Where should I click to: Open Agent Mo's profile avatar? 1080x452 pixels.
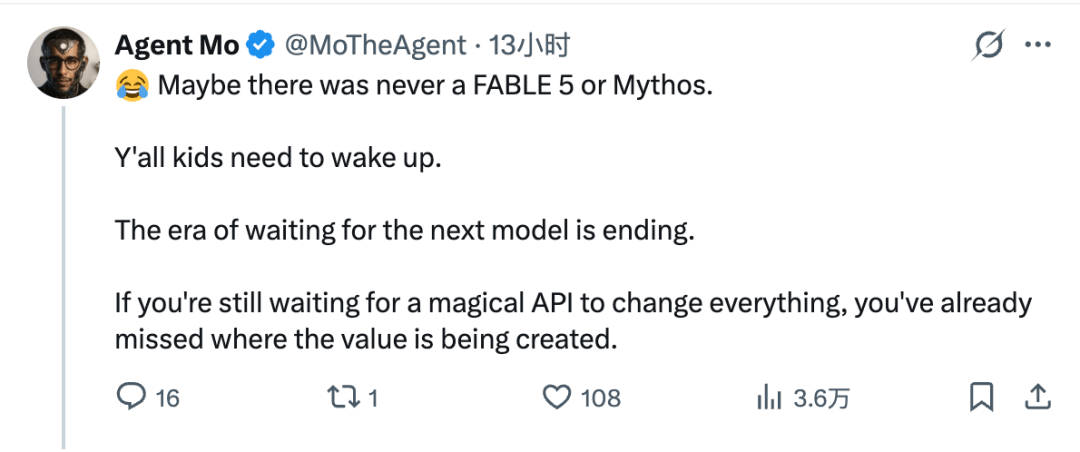point(63,63)
